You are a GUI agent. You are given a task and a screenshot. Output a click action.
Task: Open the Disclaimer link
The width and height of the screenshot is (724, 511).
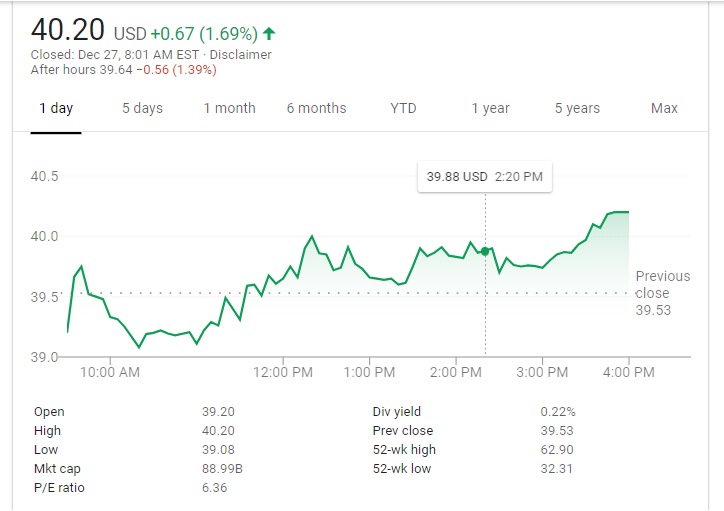pos(242,55)
